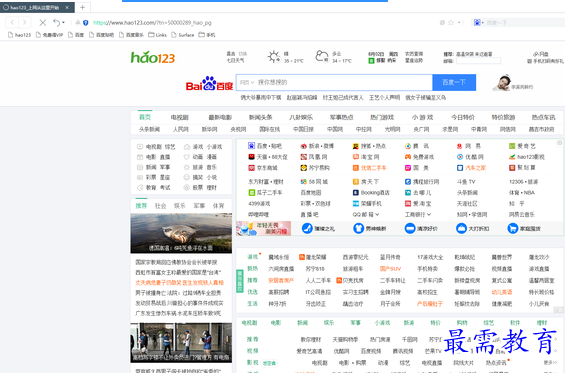Viewport: 565px width, 373px height.
Task: Open the Booking酒店 link
Action: [372, 193]
